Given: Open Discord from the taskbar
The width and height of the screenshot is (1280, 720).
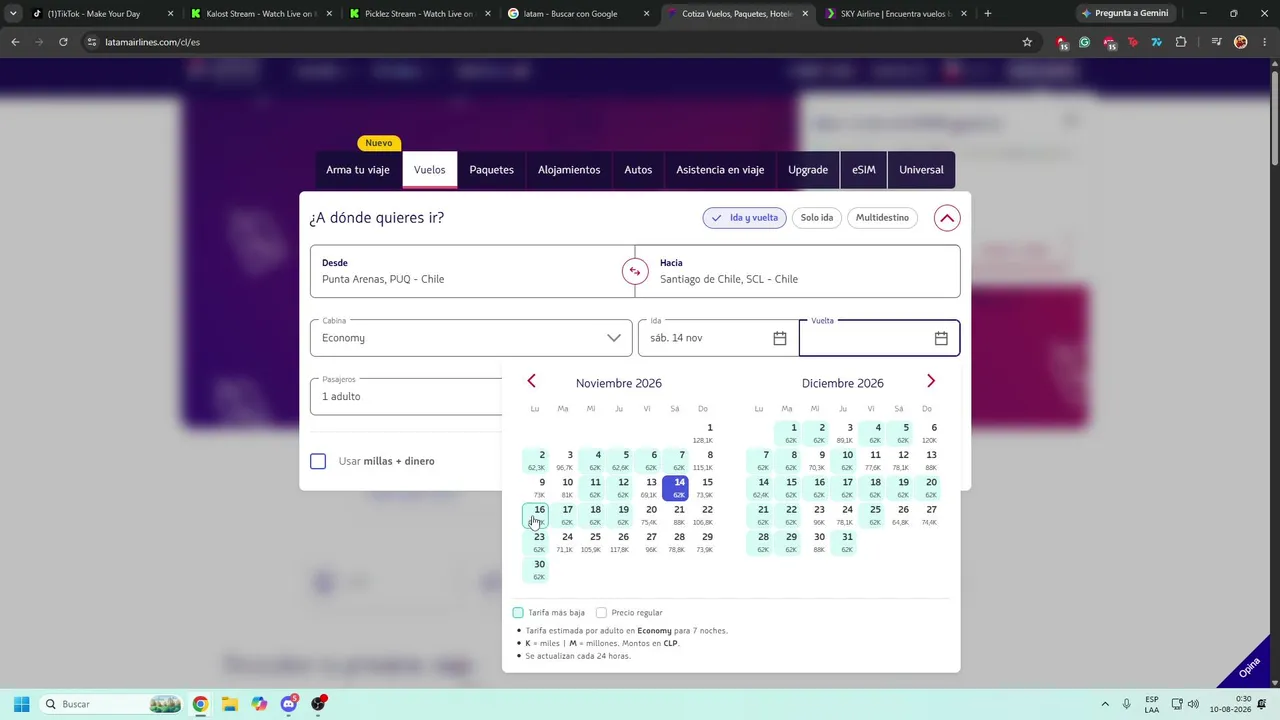Looking at the screenshot, I should click(289, 704).
